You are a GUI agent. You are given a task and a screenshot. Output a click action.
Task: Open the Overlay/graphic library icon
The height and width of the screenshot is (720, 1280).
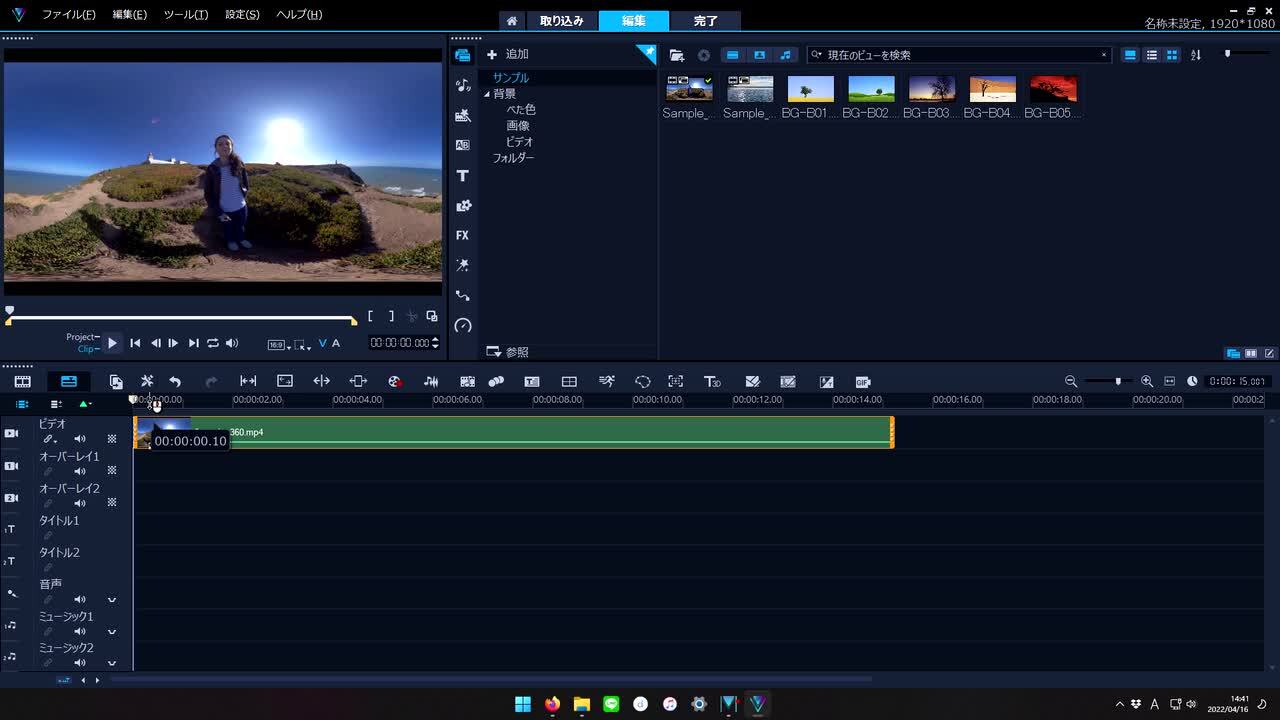[462, 205]
